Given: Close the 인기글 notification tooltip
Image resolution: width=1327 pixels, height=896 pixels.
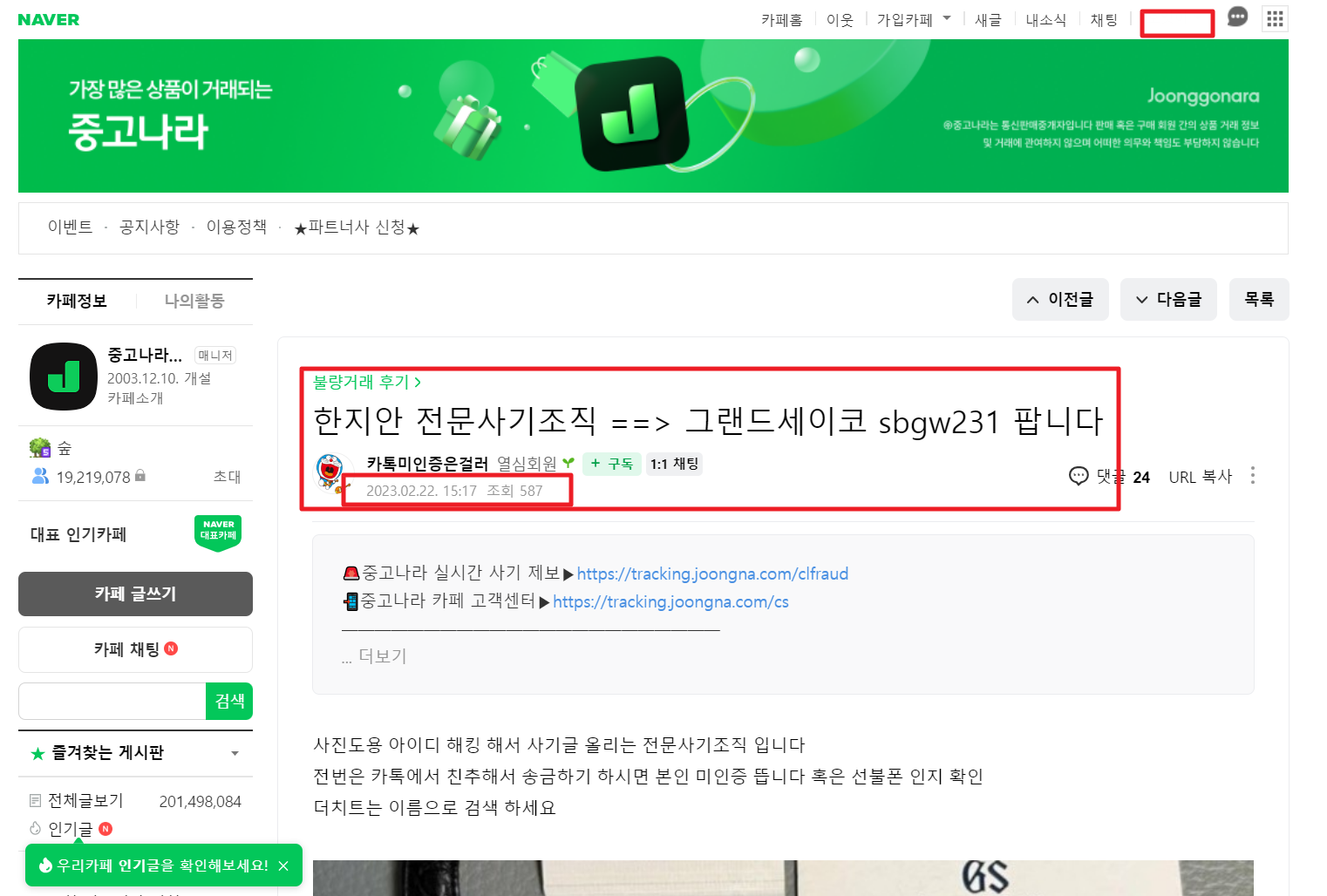Looking at the screenshot, I should pyautogui.click(x=283, y=865).
